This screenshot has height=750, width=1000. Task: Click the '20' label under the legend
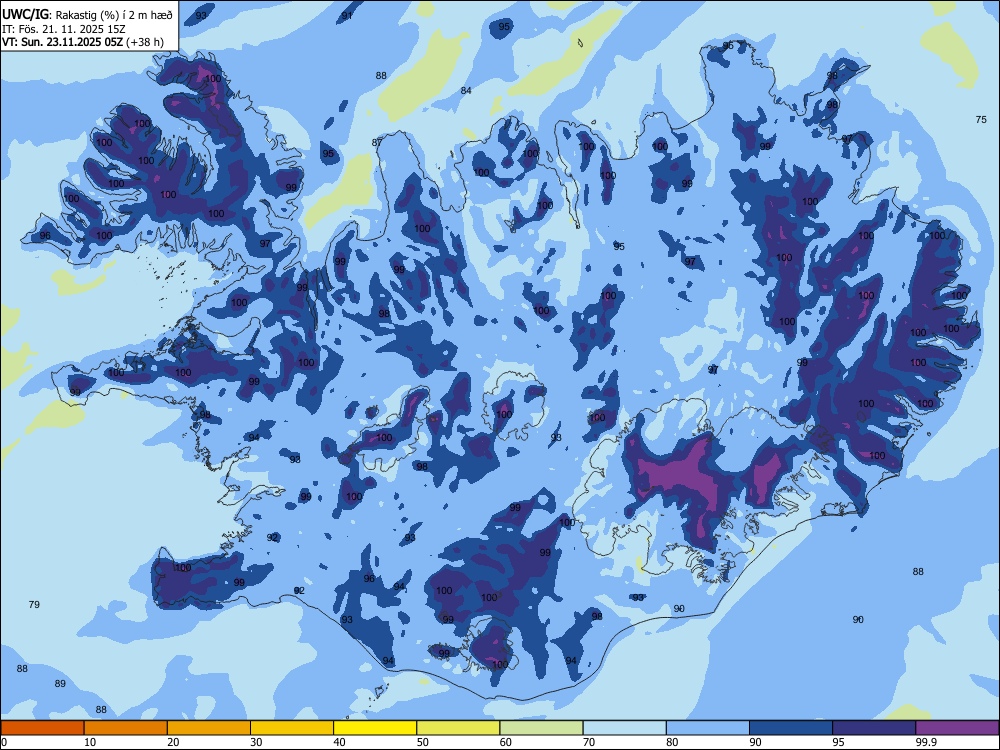(x=173, y=742)
